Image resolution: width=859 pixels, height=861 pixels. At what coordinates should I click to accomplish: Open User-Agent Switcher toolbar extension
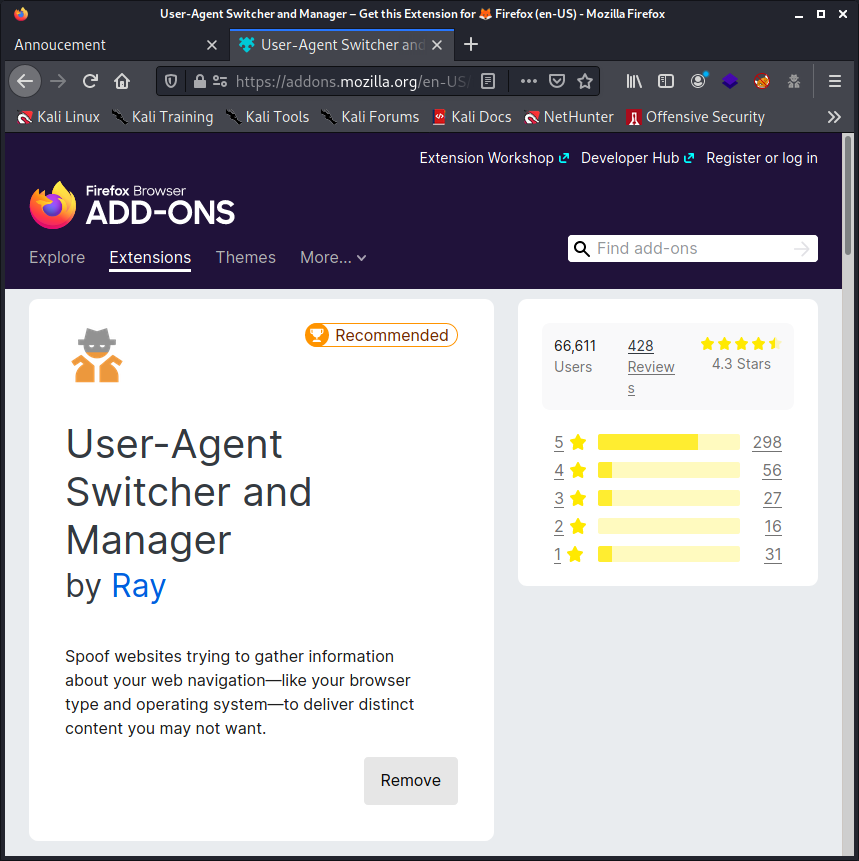794,82
